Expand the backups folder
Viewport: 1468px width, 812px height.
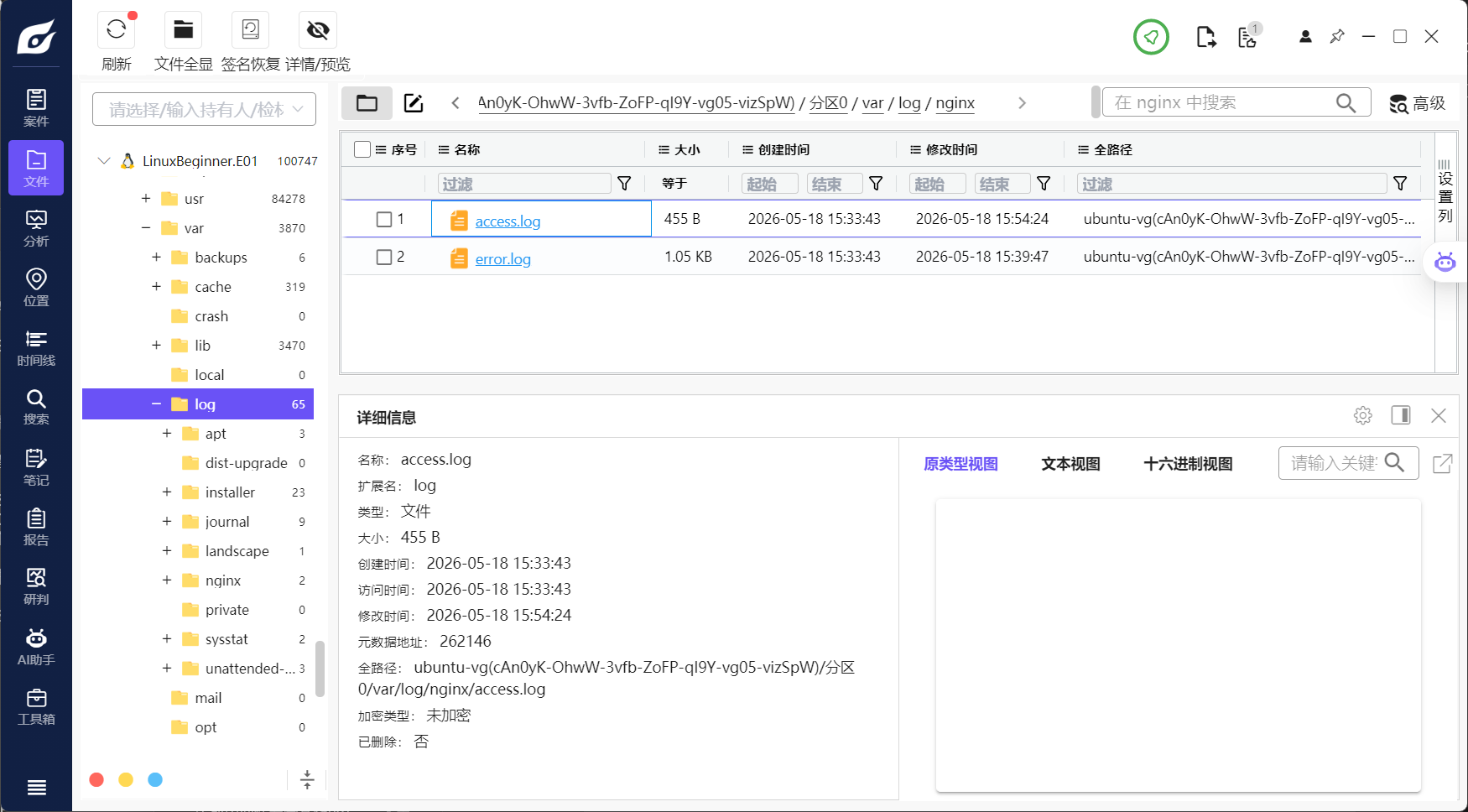[156, 257]
